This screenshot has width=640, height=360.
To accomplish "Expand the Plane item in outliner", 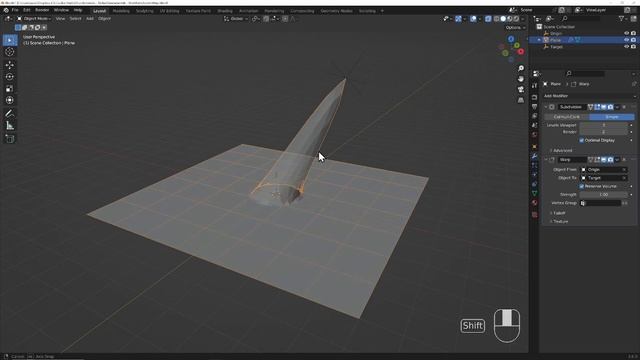I will pos(539,40).
